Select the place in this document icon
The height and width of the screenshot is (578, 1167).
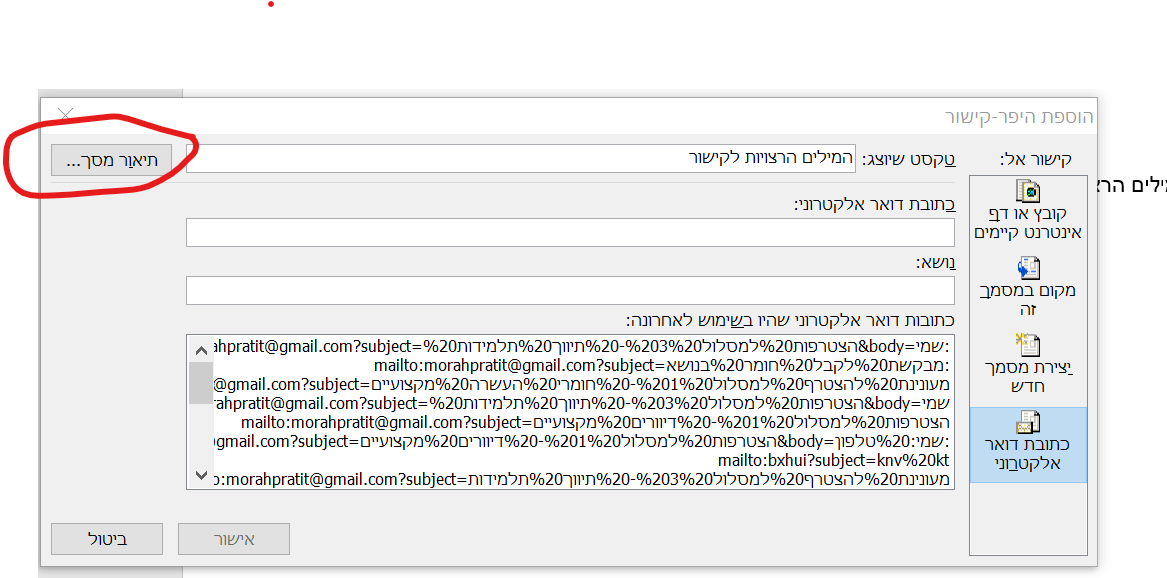(1028, 268)
